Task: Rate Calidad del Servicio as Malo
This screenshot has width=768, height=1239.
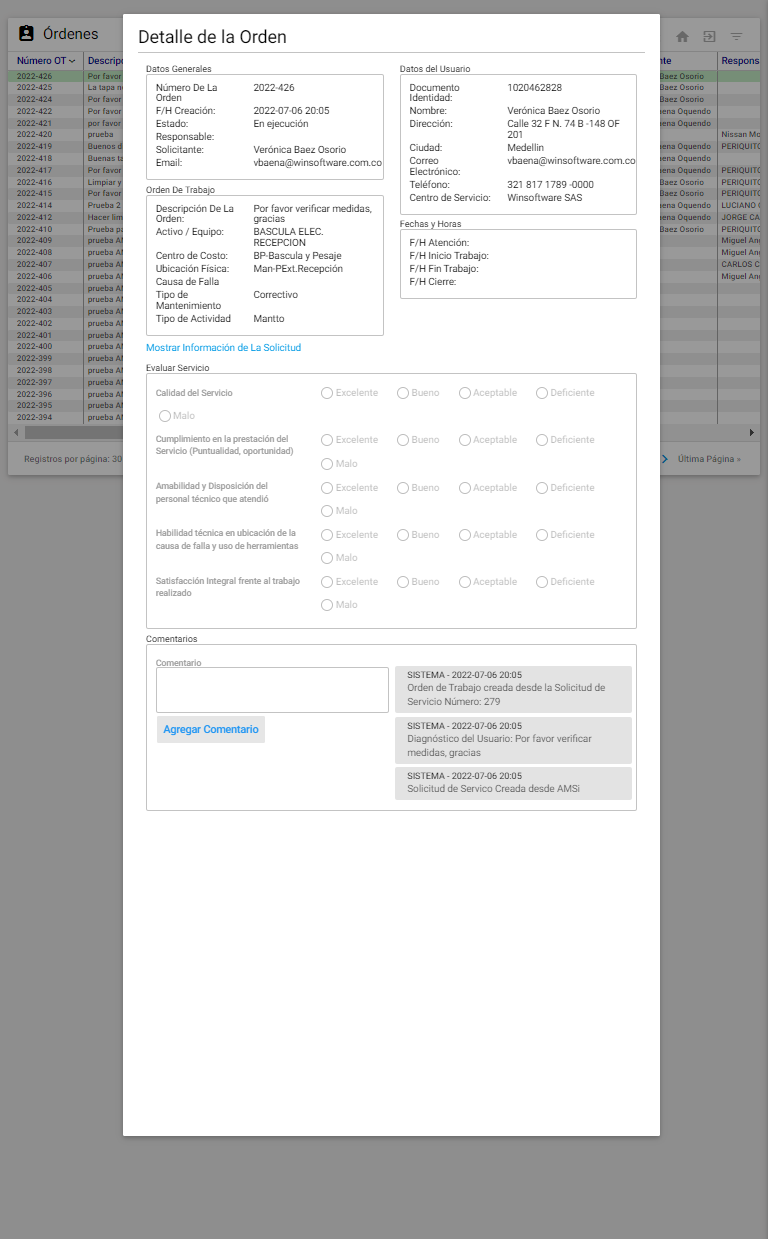Action: [x=165, y=416]
